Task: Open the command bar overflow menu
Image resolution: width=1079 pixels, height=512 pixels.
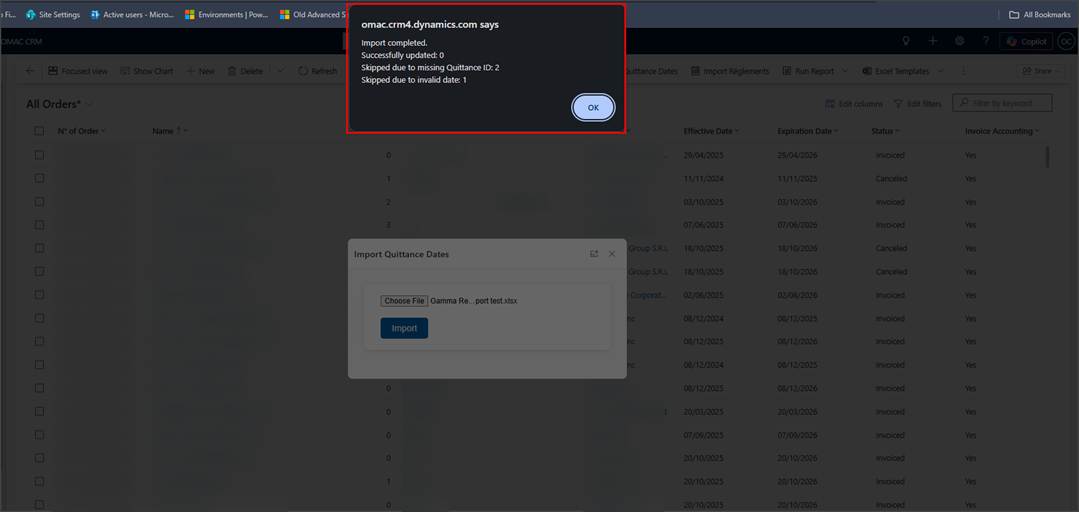Action: pyautogui.click(x=963, y=71)
